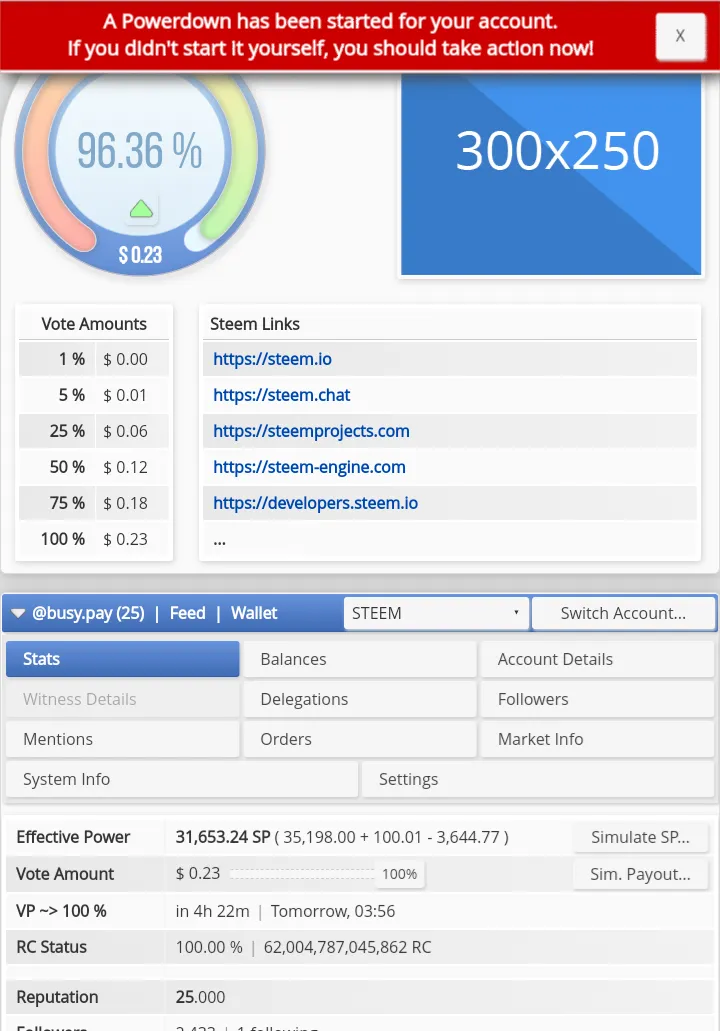This screenshot has width=720, height=1031.
Task: Select the Settings tab
Action: pyautogui.click(x=538, y=779)
